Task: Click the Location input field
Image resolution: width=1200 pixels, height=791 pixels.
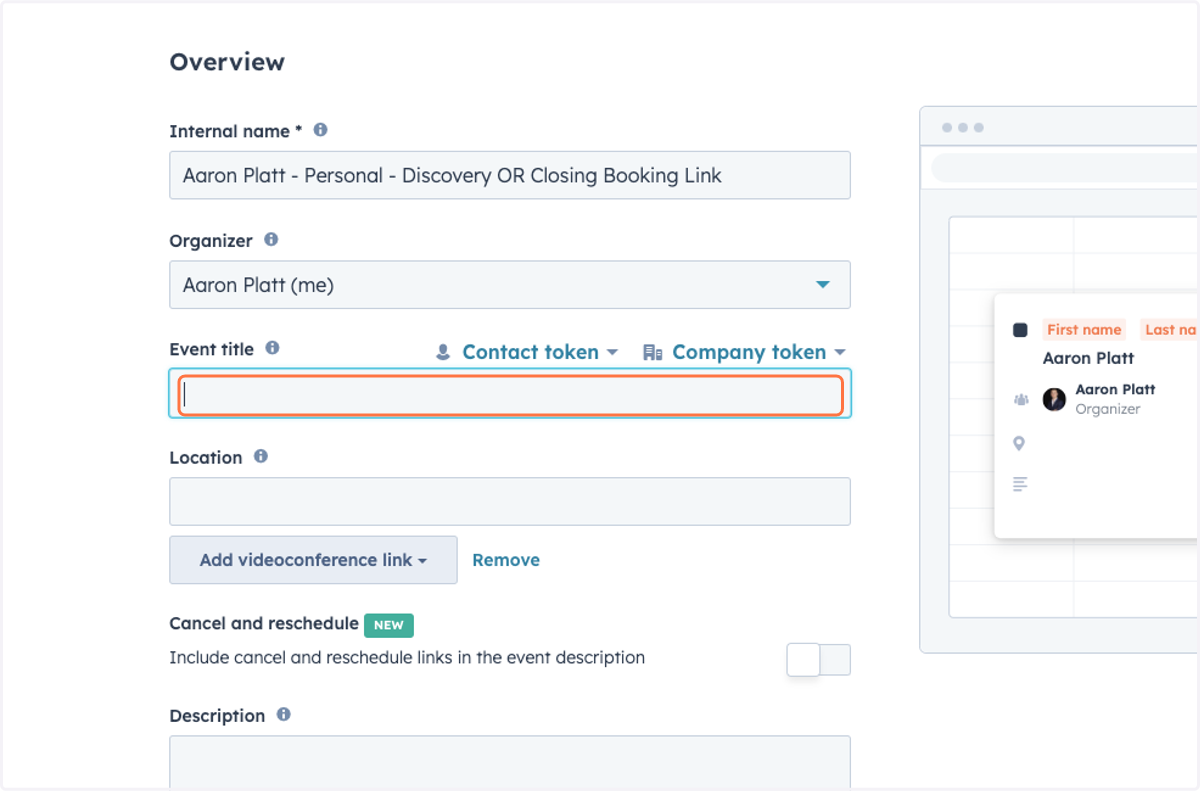Action: (510, 501)
